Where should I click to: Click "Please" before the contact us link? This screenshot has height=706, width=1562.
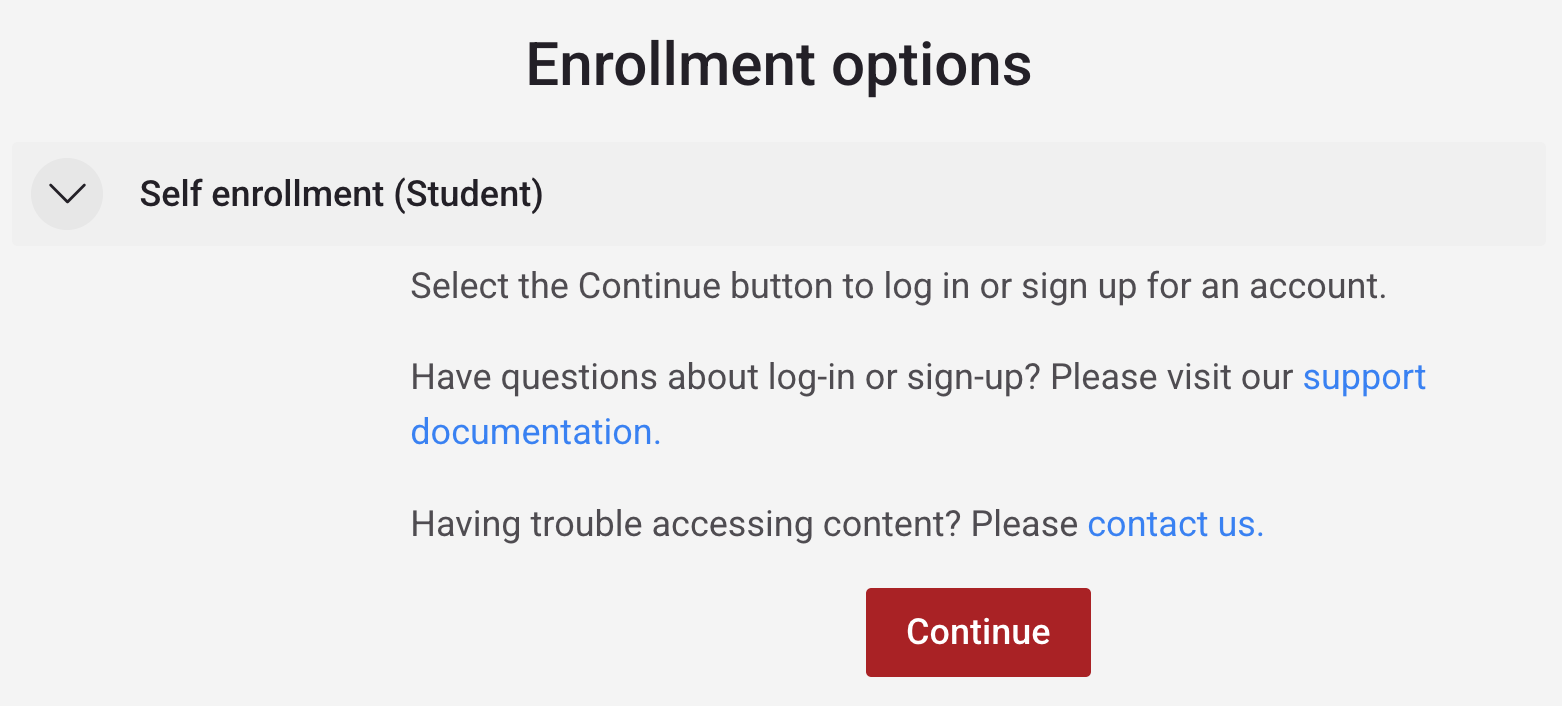click(x=1024, y=524)
